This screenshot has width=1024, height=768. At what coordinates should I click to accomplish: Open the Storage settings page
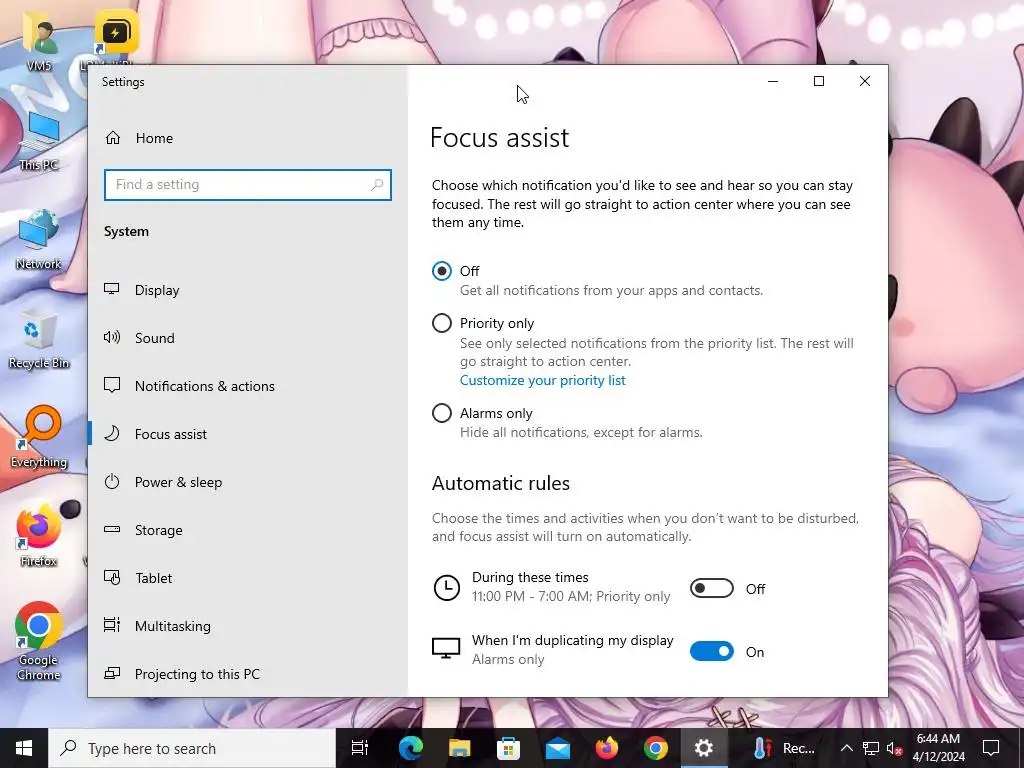(x=159, y=530)
